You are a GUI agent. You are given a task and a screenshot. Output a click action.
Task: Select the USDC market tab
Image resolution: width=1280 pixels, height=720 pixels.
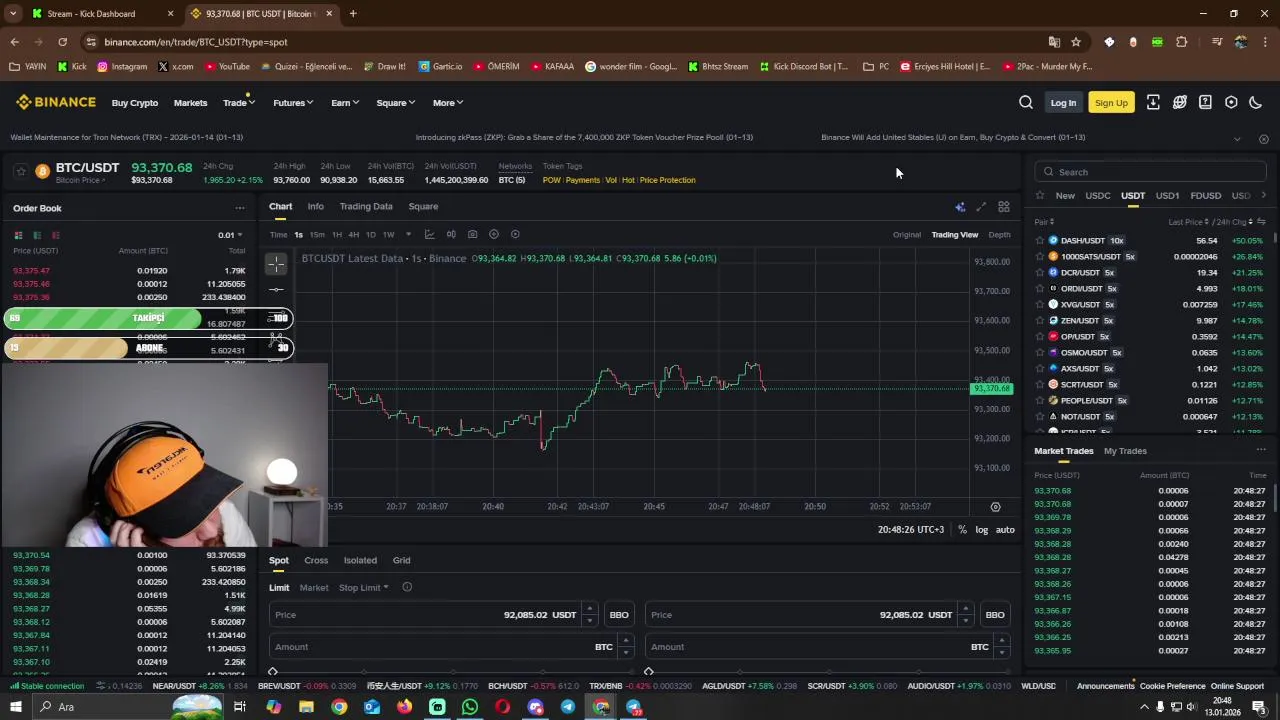(1098, 196)
